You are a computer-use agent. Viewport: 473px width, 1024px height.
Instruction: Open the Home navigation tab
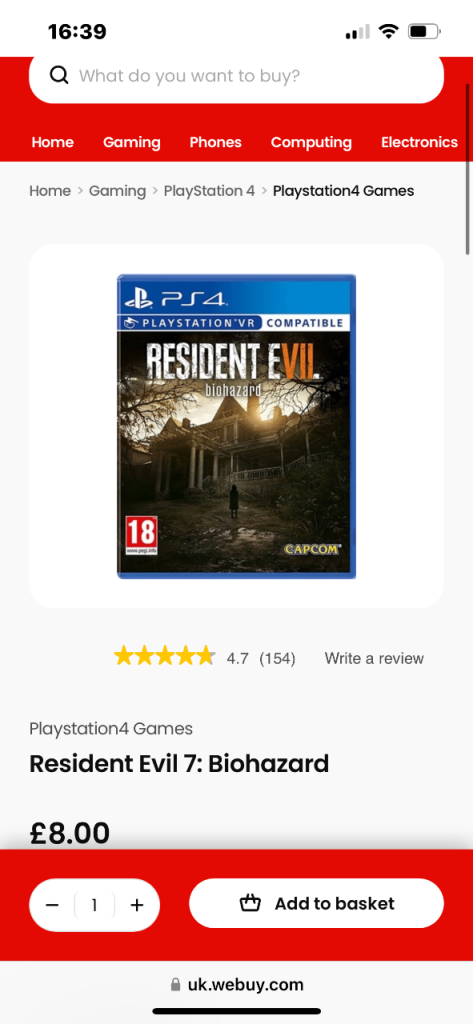click(x=53, y=142)
